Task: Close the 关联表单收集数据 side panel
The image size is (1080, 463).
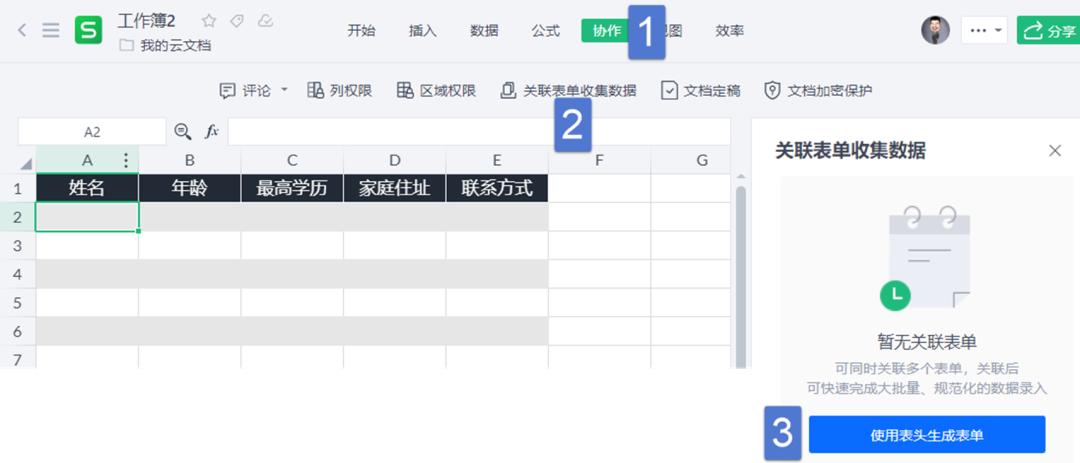Action: click(1055, 150)
